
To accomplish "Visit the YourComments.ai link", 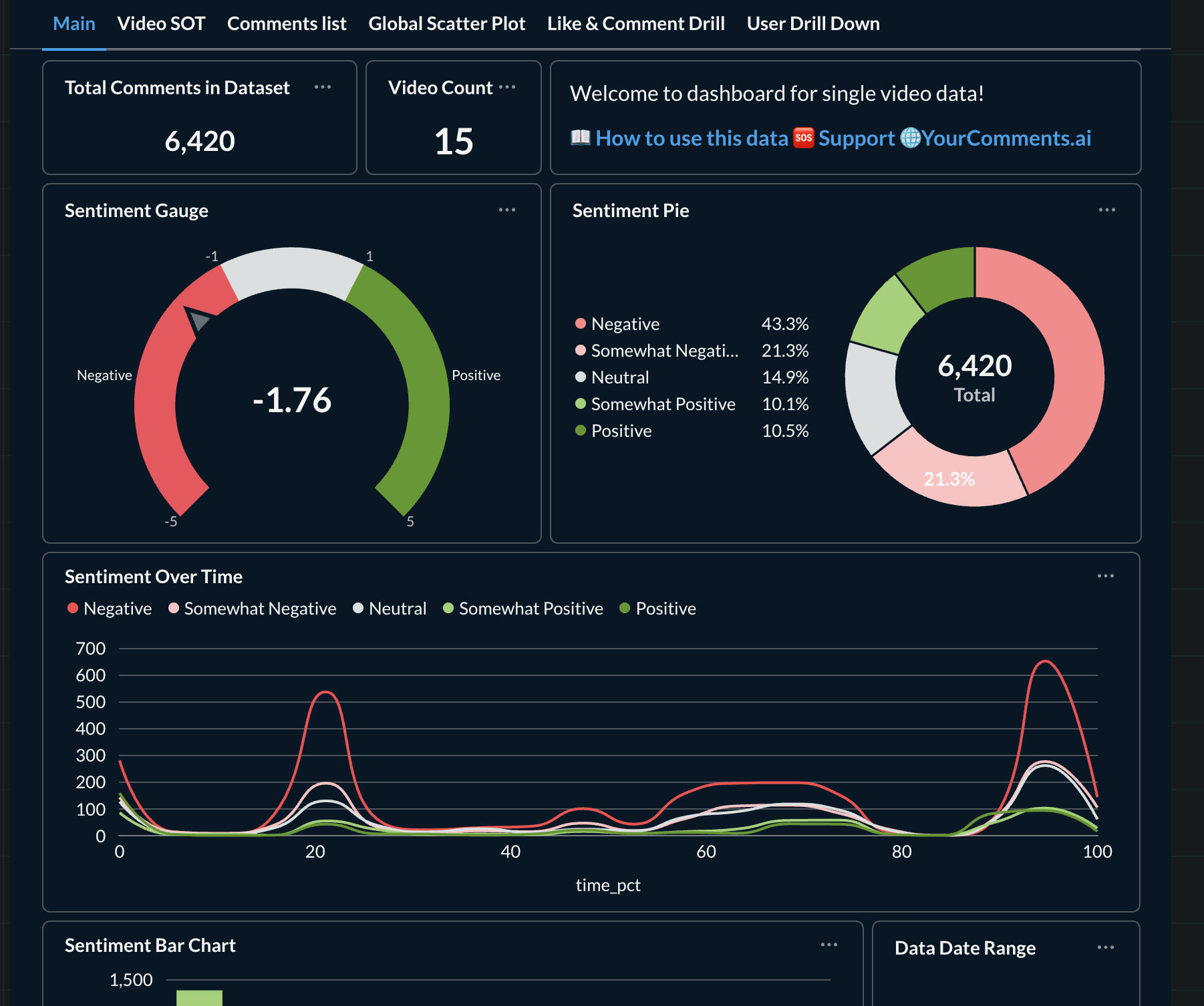I will coord(1006,138).
